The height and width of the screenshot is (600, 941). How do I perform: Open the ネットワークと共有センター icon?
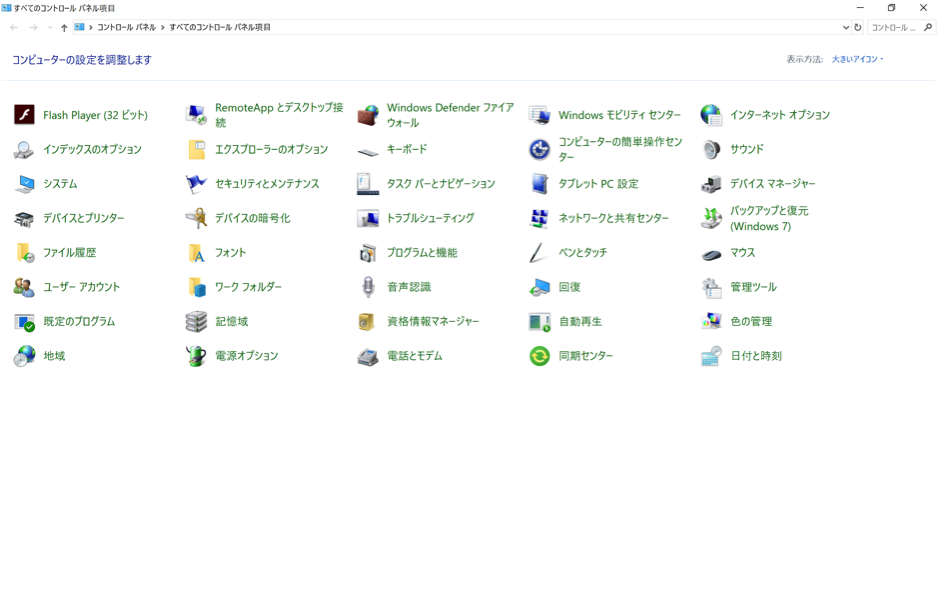(540, 218)
